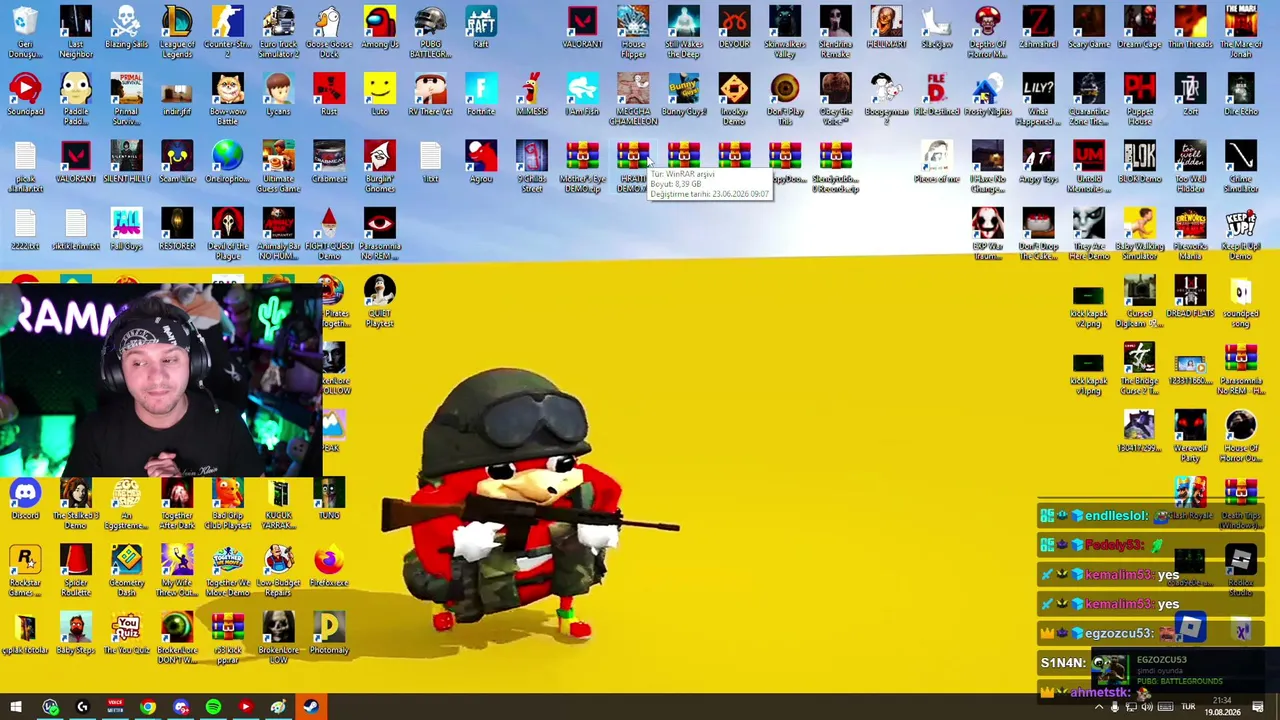Viewport: 1280px width, 720px height.
Task: Click the Keep It Up! Demo icon
Action: (x=1241, y=233)
